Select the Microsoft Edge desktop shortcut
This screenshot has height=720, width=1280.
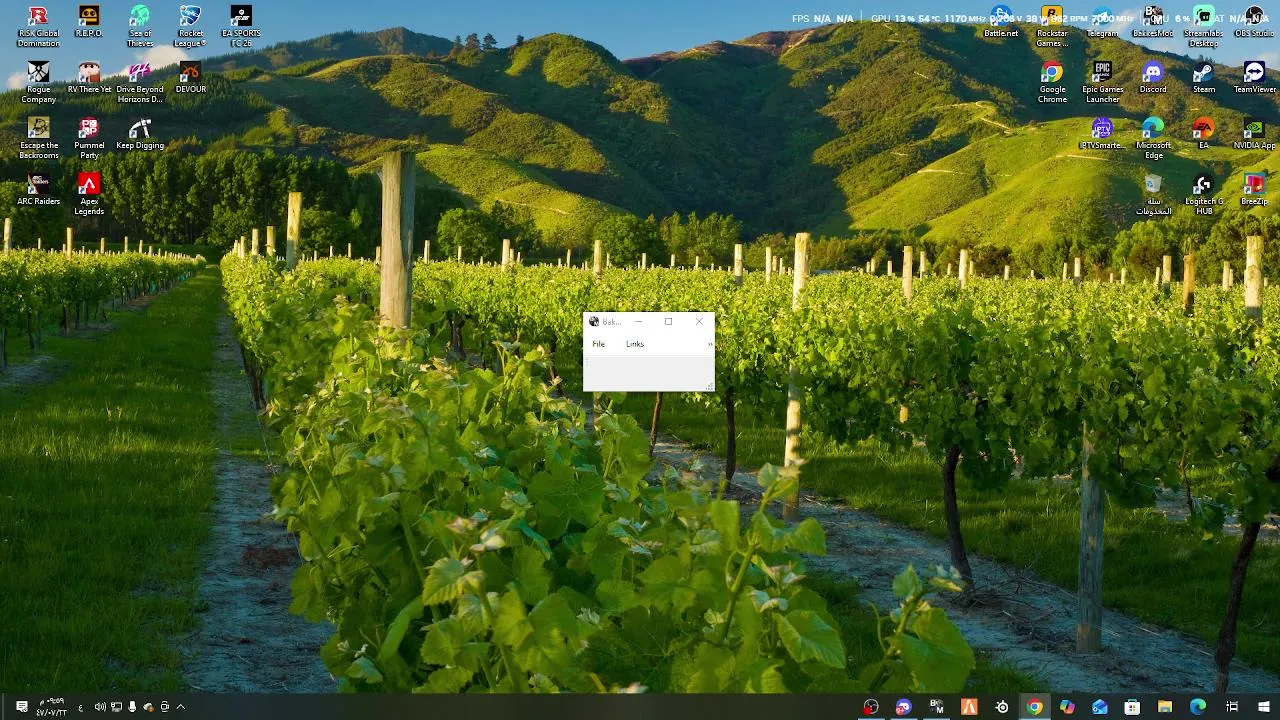[x=1153, y=139]
